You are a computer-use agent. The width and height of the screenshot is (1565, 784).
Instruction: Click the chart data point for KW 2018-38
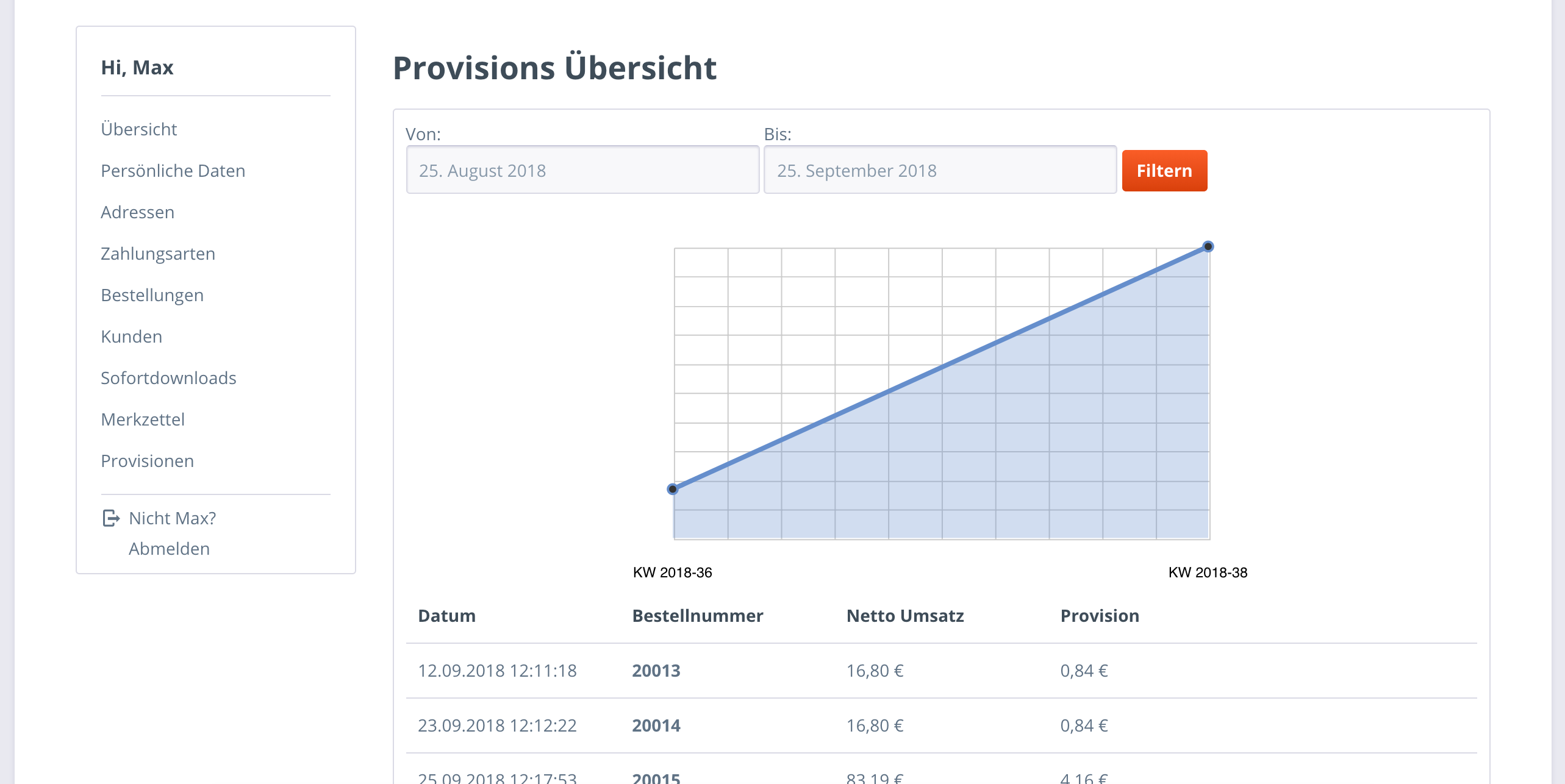click(x=1208, y=246)
